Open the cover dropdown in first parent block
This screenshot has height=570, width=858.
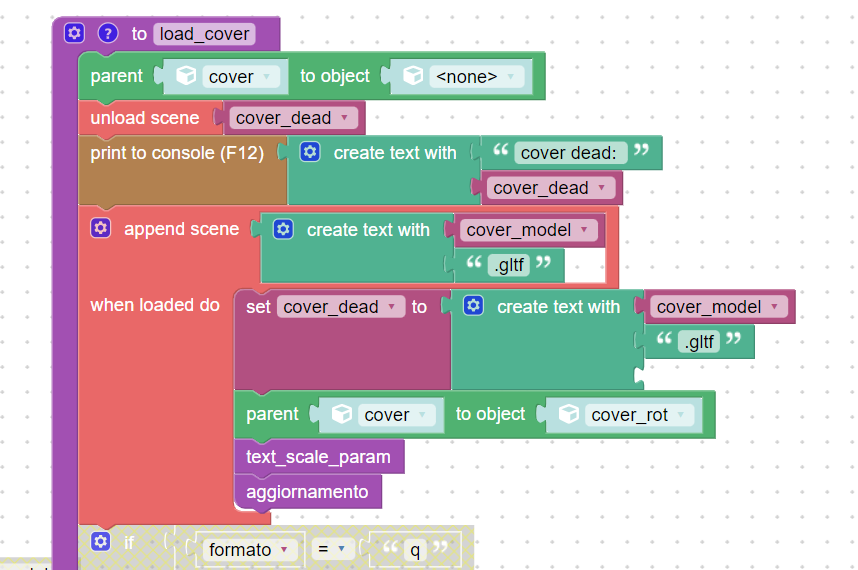[x=241, y=77]
